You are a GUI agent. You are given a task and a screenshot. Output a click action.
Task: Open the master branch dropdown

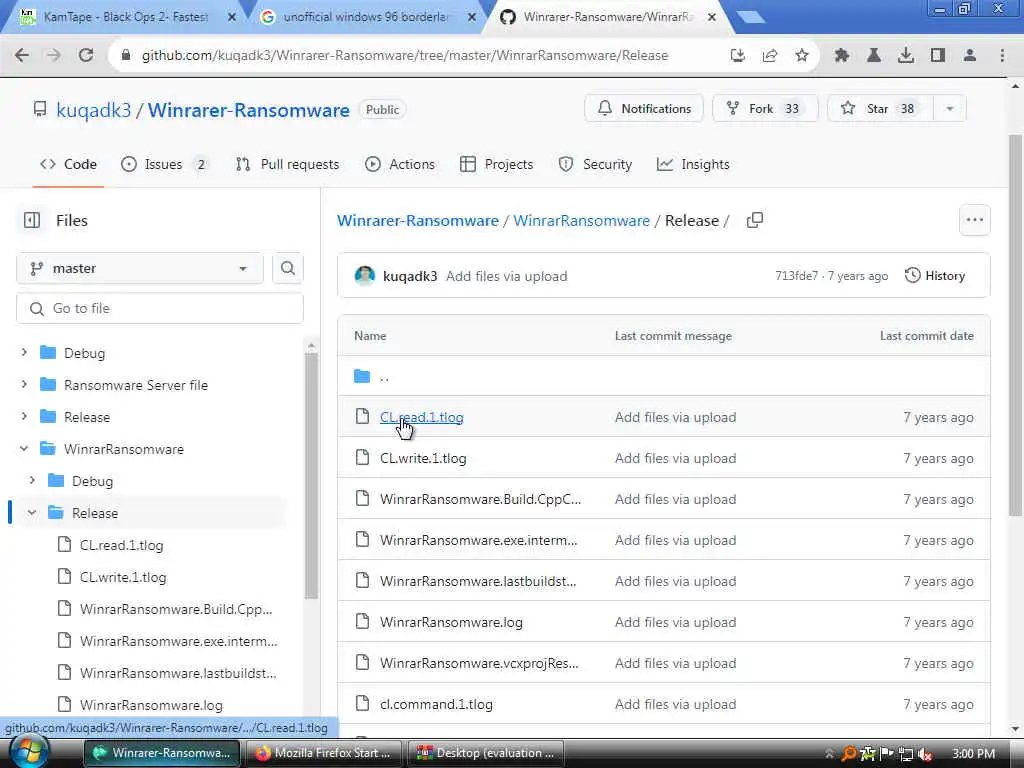point(140,268)
